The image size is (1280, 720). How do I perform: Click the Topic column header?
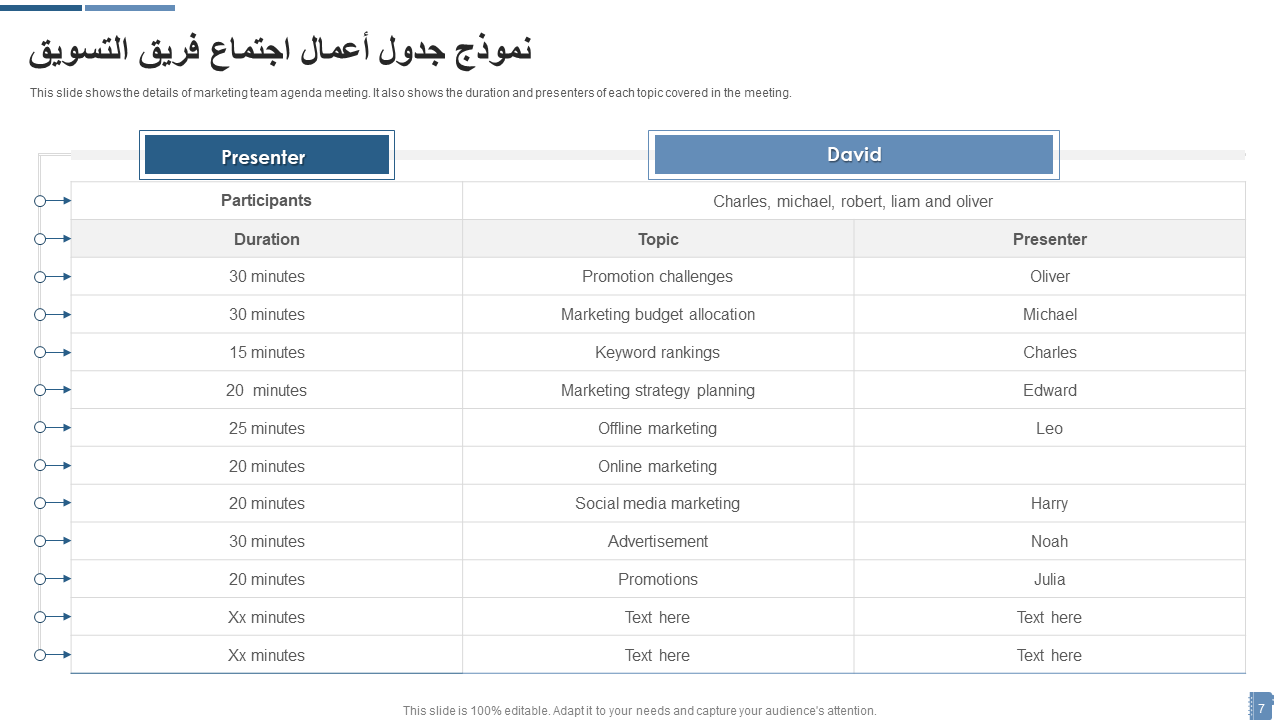click(658, 239)
